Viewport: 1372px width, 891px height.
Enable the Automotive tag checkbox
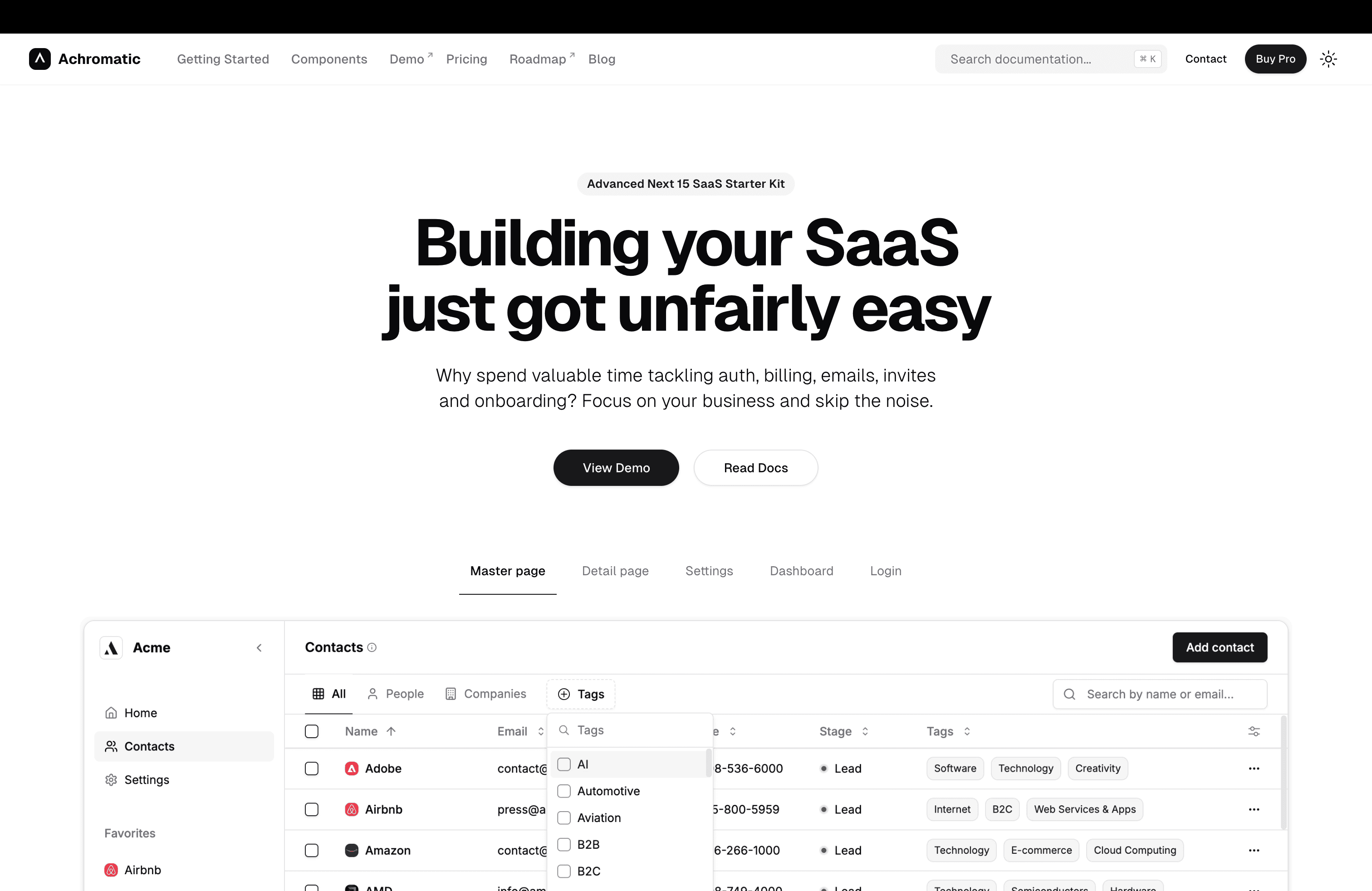click(x=564, y=791)
